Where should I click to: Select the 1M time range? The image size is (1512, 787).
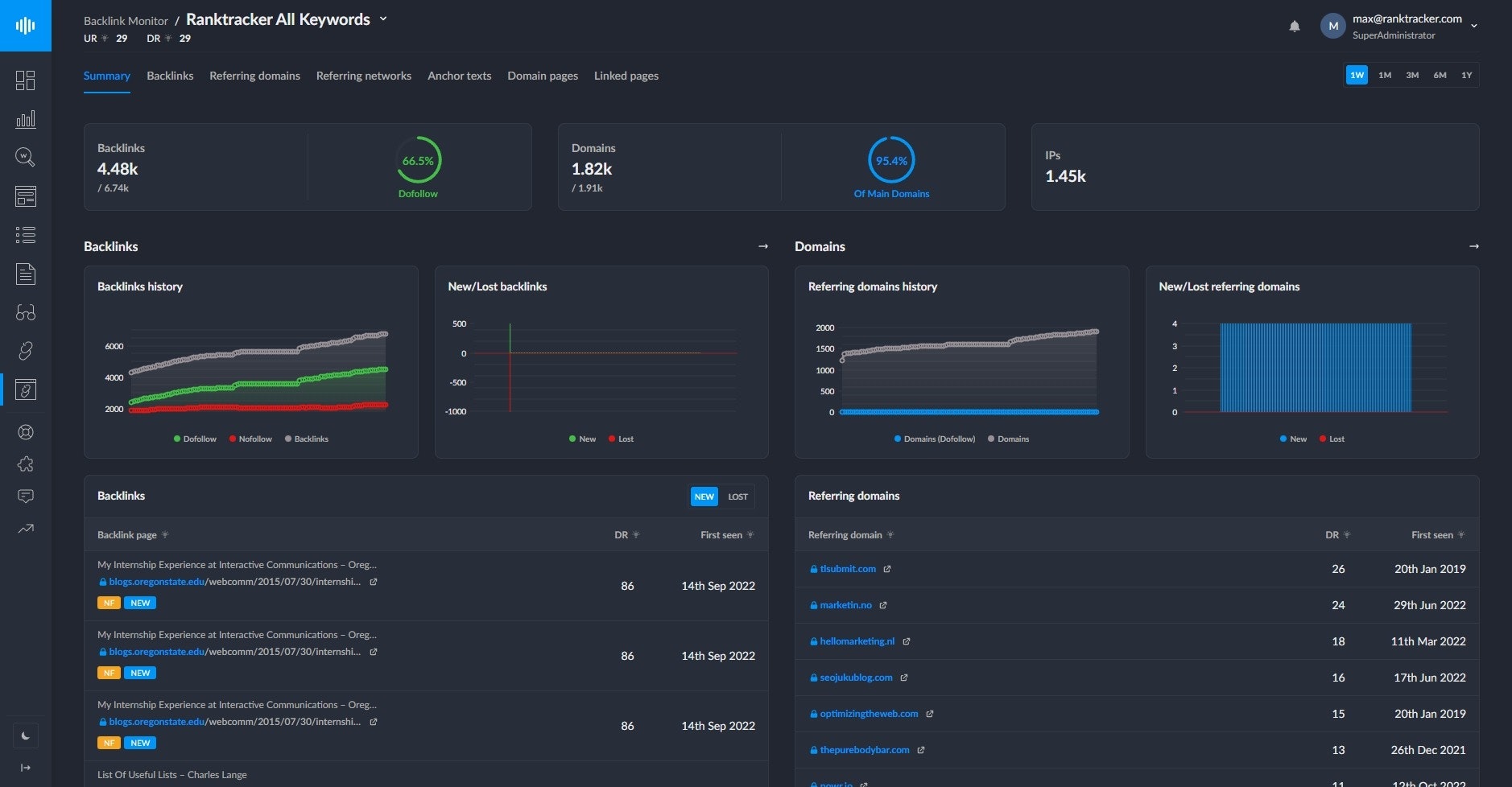(1385, 75)
